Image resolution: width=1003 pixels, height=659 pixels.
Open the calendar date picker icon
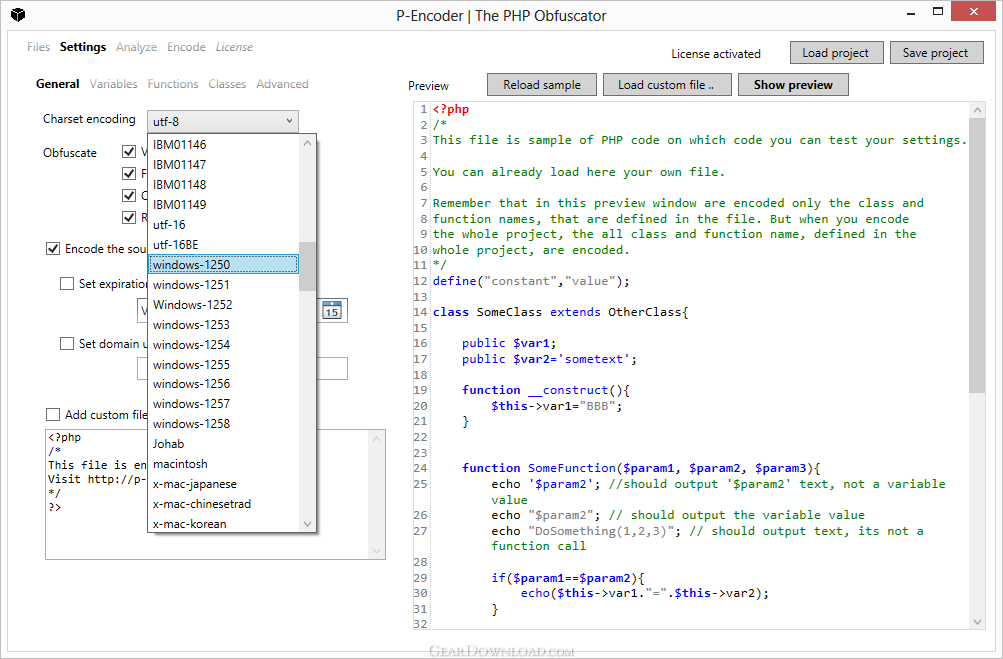point(332,310)
